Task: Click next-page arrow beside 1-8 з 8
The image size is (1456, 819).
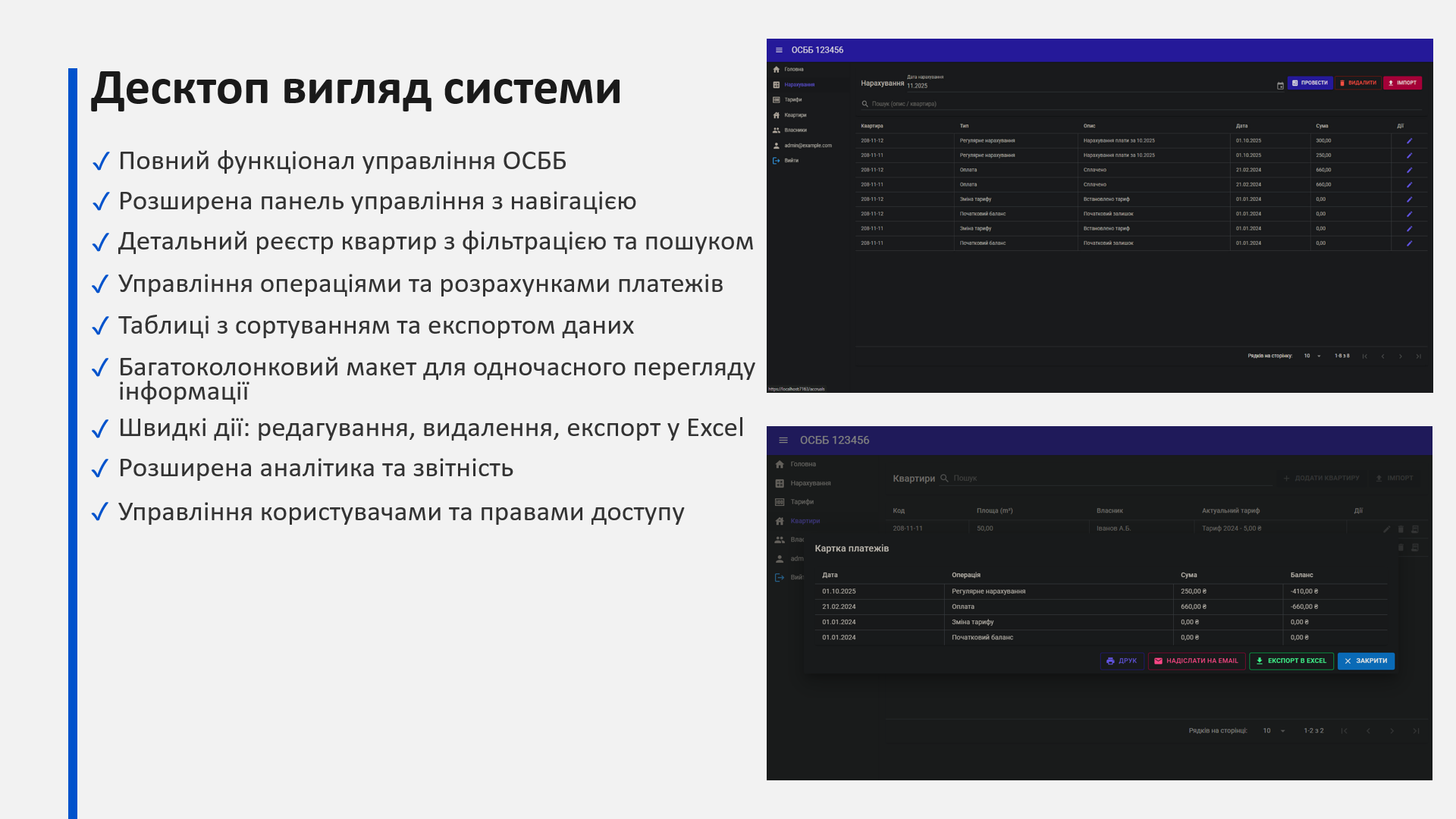Action: coord(1401,356)
